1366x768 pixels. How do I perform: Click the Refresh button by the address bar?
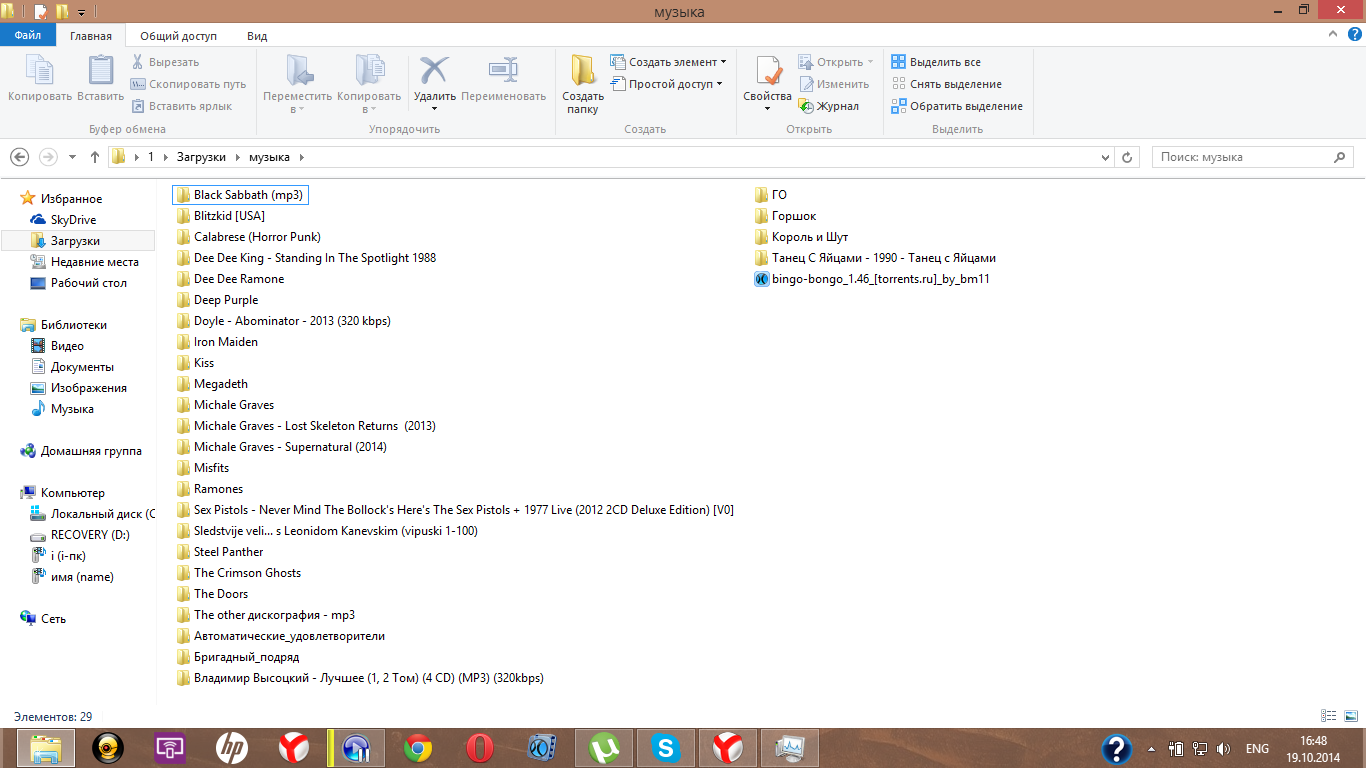click(1127, 157)
